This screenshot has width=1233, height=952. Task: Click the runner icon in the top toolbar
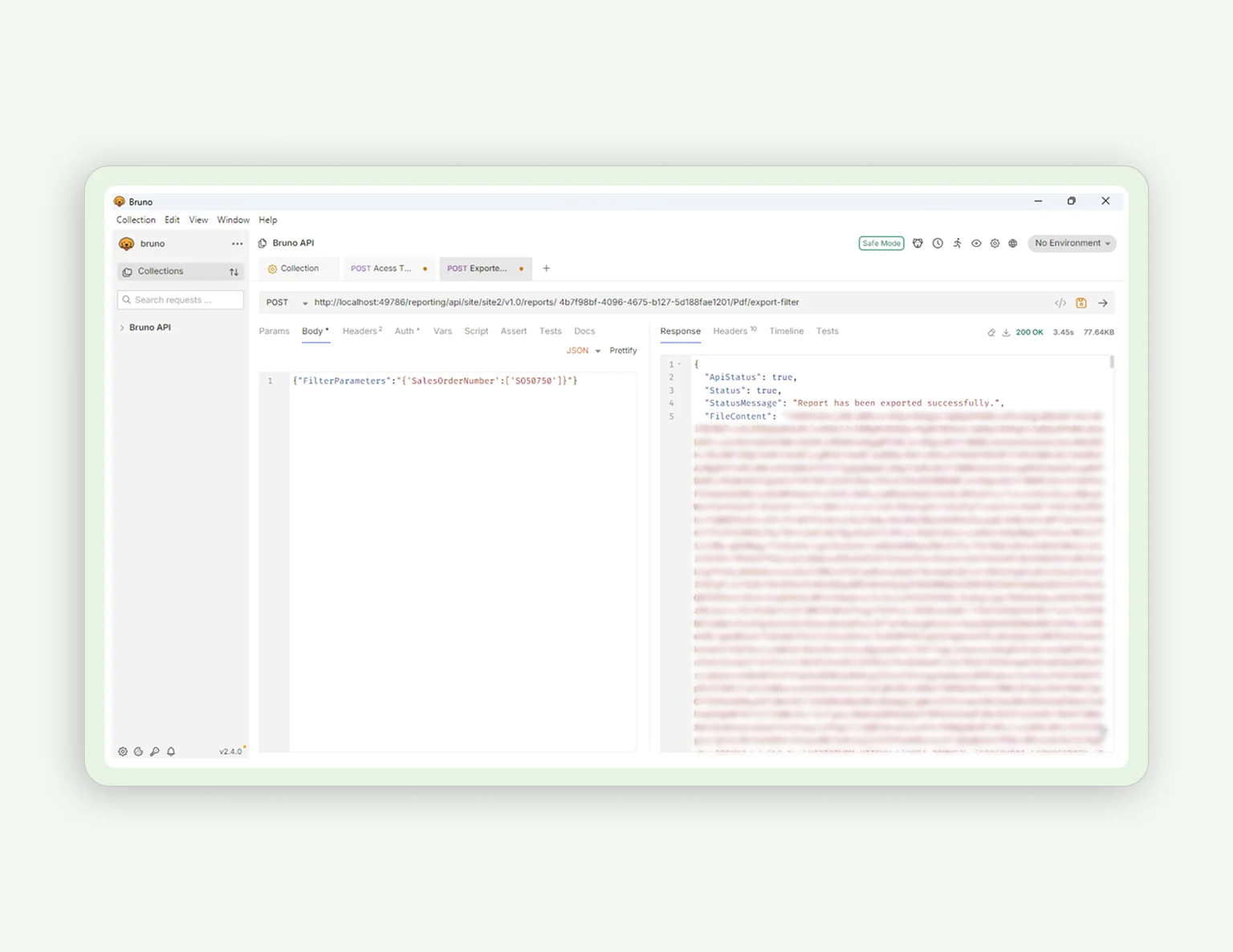coord(957,242)
